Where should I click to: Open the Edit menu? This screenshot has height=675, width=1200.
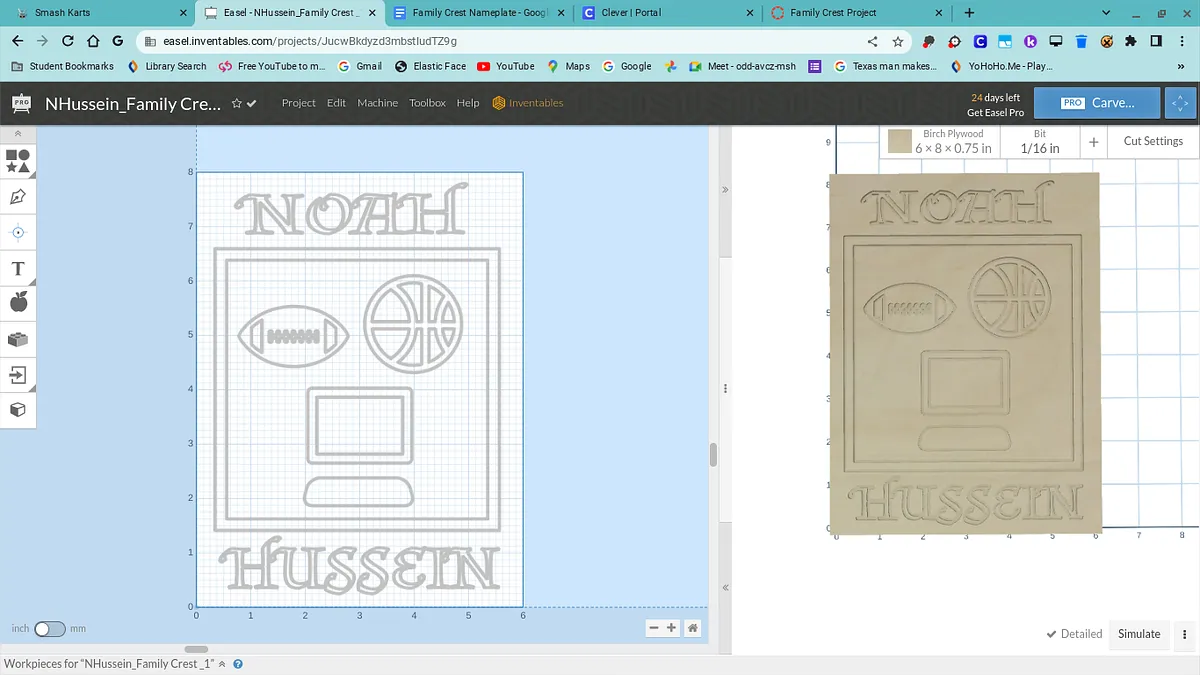336,103
